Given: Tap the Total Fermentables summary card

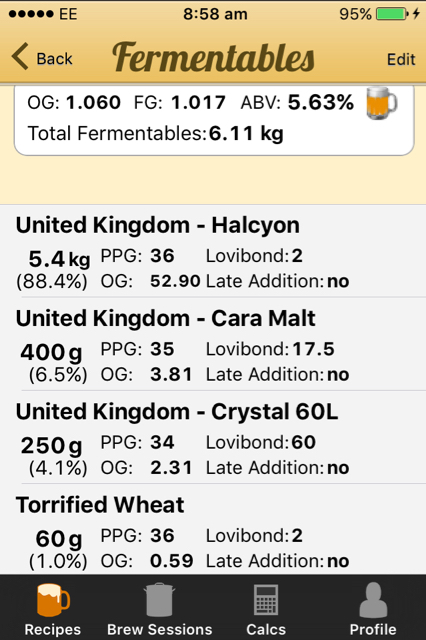Looking at the screenshot, I should point(214,120).
